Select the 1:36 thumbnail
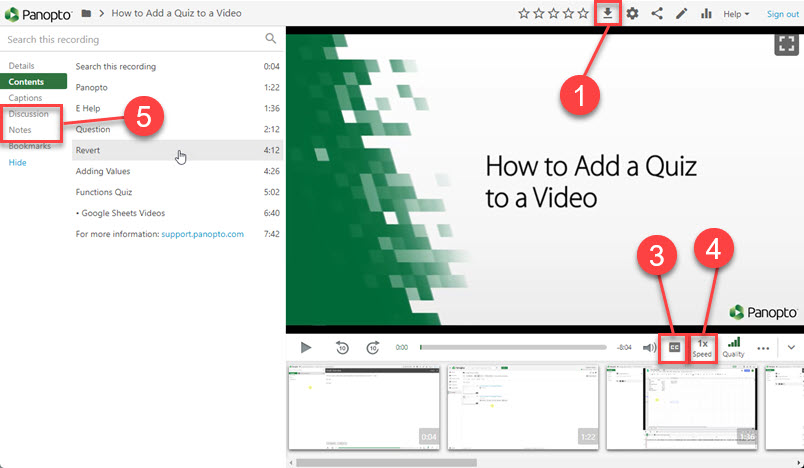The width and height of the screenshot is (804, 468). point(682,408)
